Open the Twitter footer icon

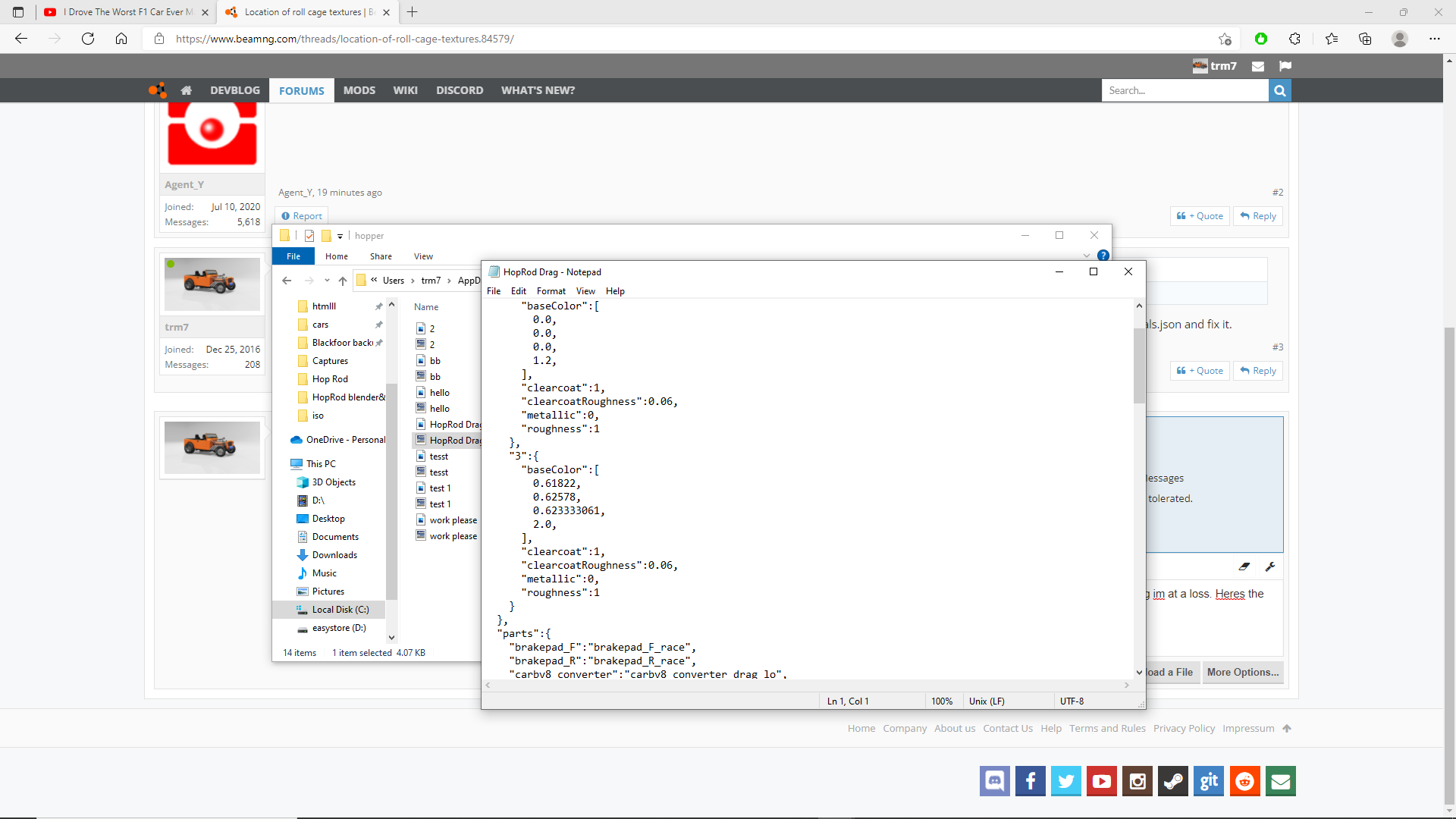[1065, 781]
